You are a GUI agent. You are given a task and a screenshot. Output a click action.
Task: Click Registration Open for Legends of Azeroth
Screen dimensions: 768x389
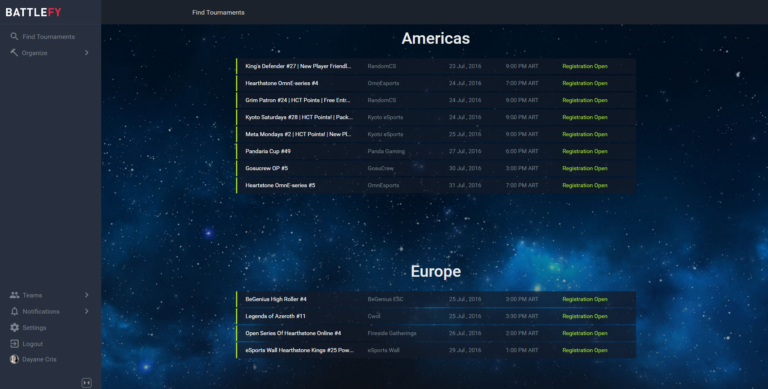pyautogui.click(x=585, y=316)
